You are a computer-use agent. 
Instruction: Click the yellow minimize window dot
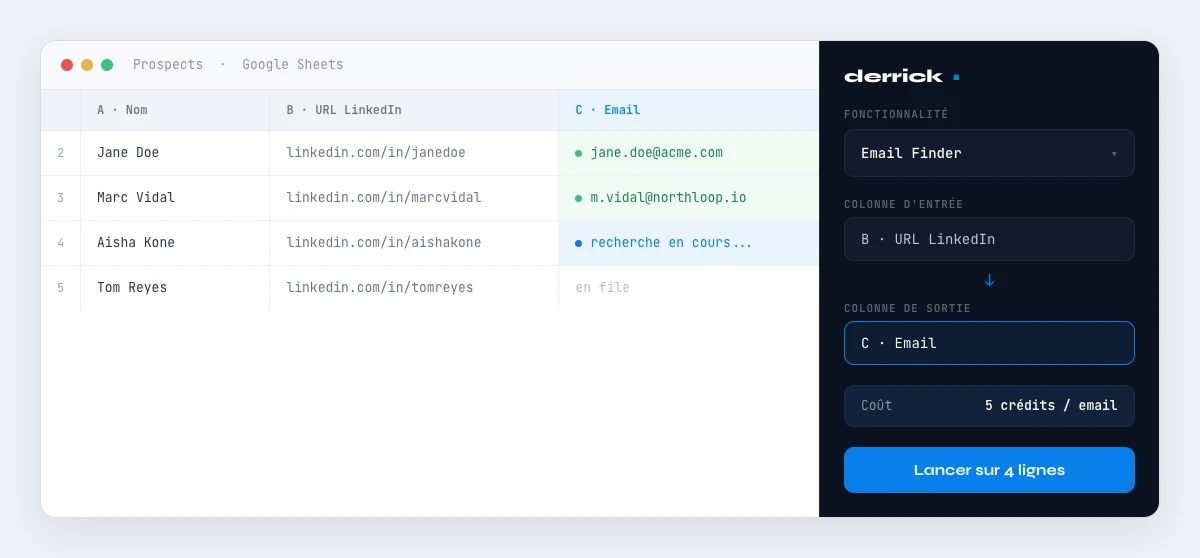(87, 65)
